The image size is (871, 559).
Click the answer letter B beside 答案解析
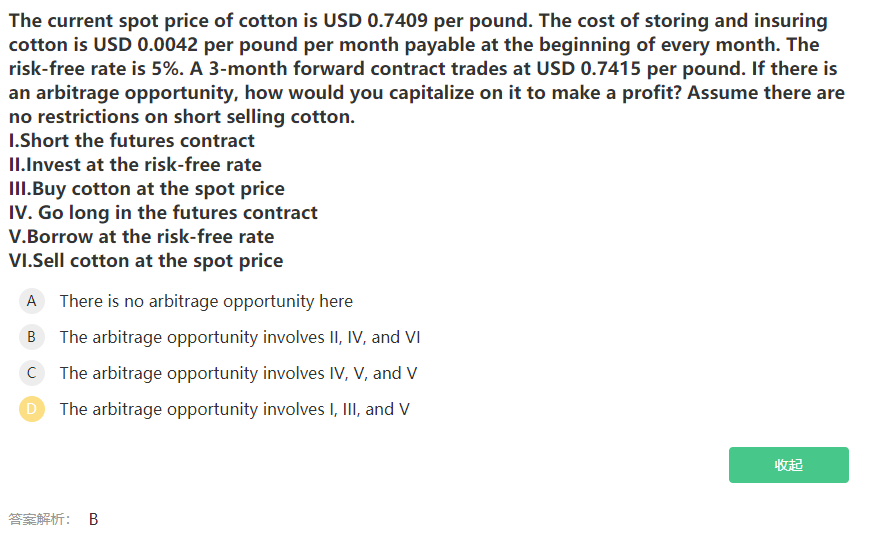(94, 519)
